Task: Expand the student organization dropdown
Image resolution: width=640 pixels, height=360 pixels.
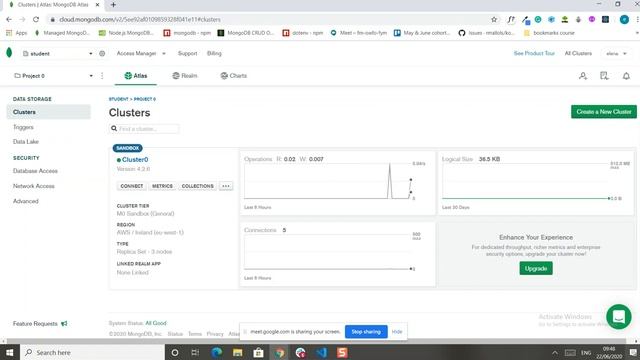Action: point(58,53)
